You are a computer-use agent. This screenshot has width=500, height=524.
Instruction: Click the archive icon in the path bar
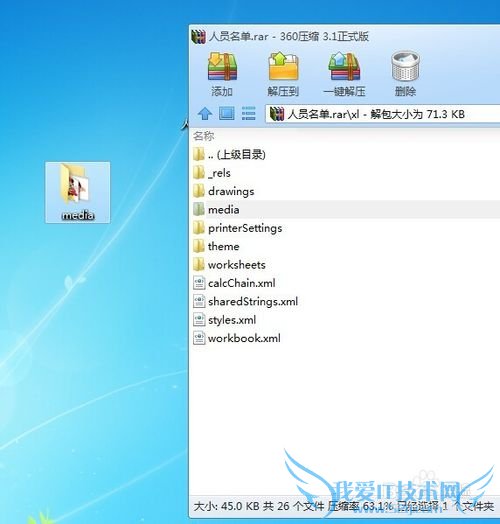[x=277, y=114]
